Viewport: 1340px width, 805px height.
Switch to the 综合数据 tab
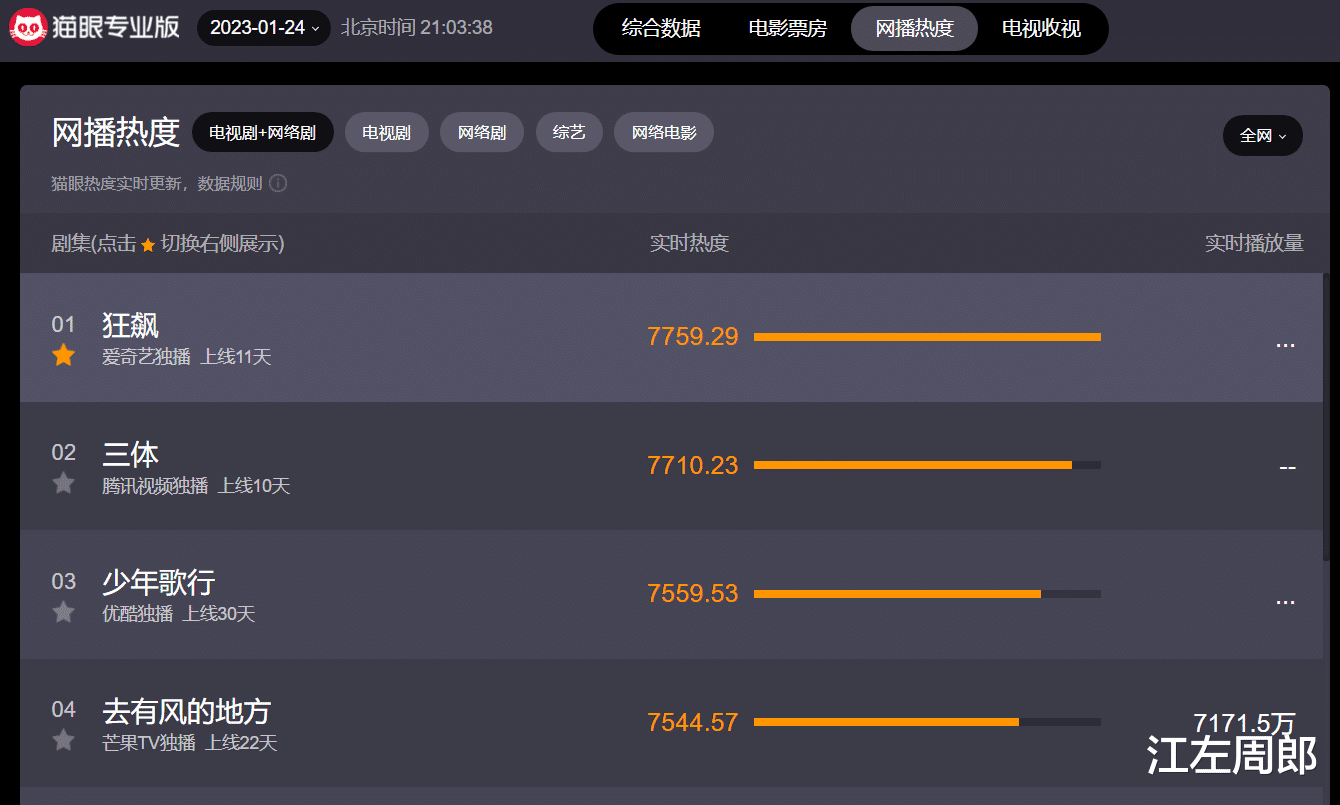click(661, 28)
